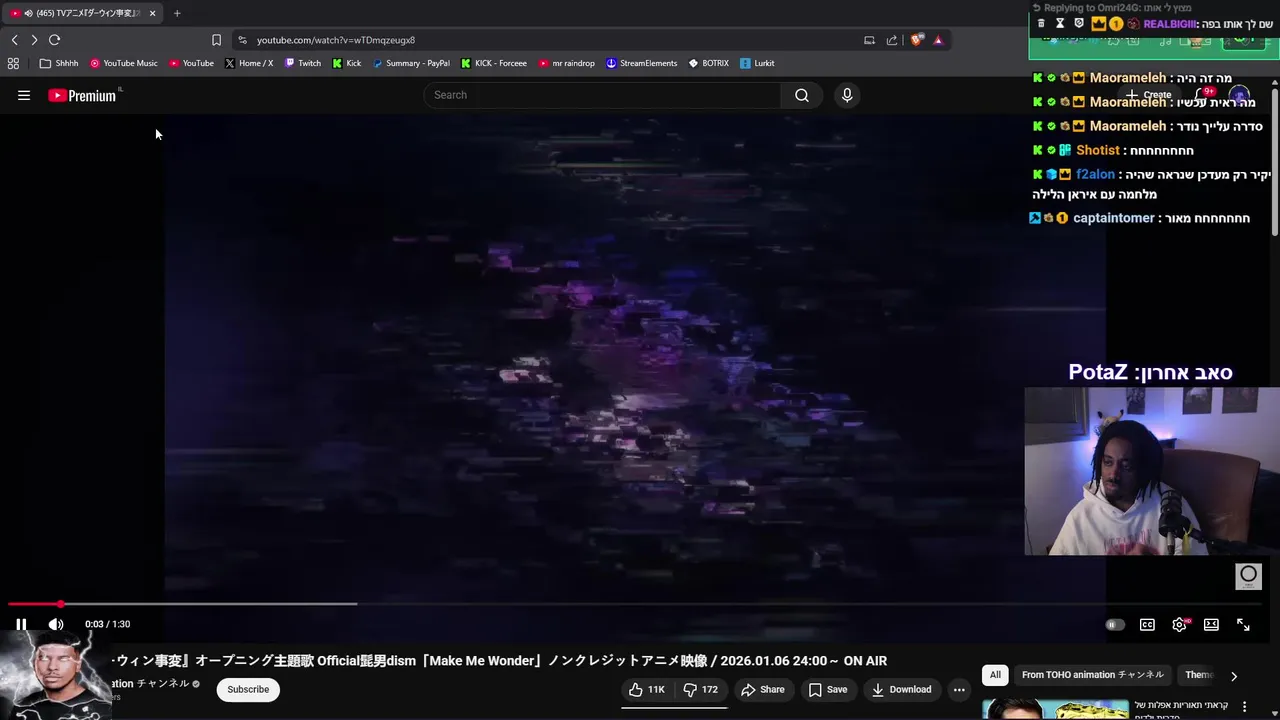Click the f2alon username in chat
This screenshot has height=720, width=1280.
[1095, 174]
